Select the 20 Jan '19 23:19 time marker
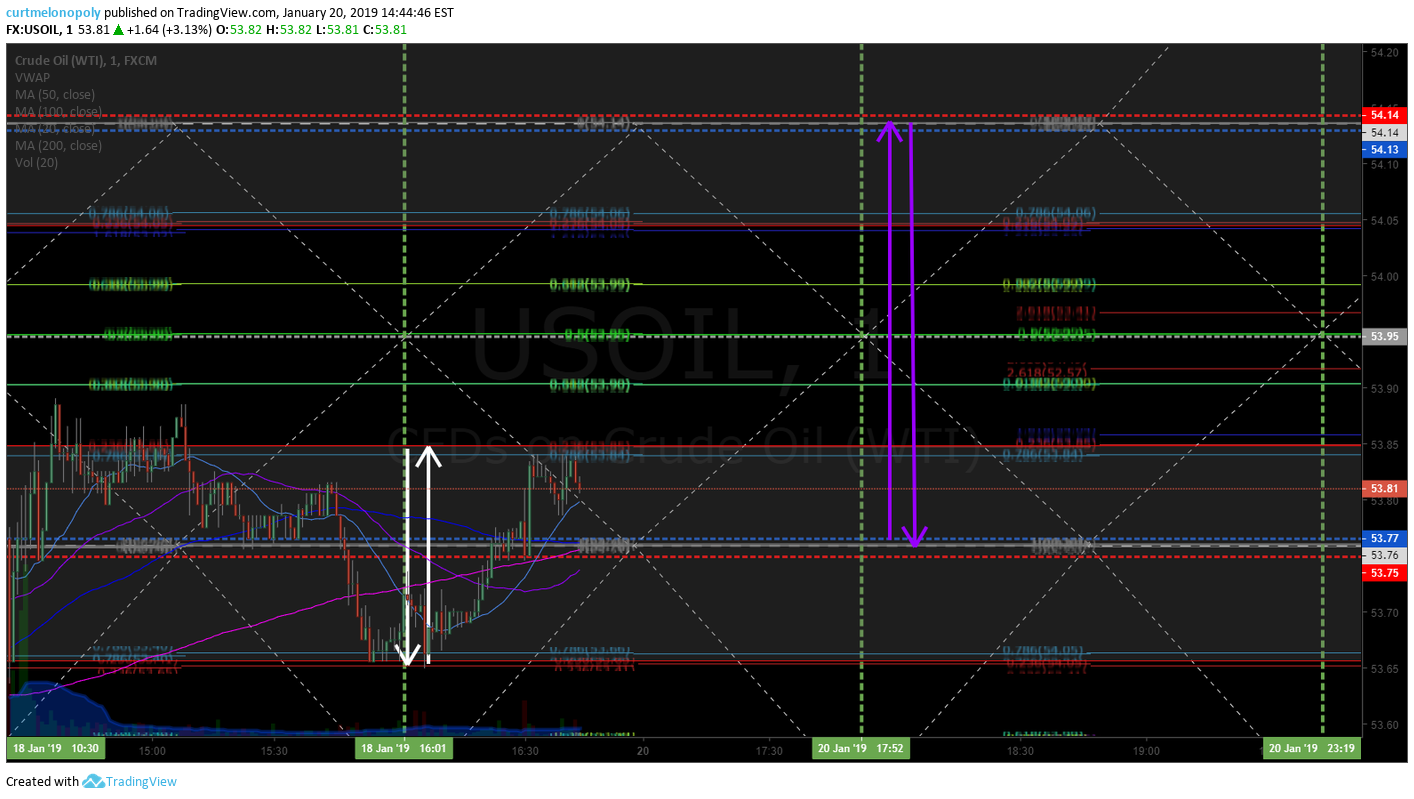This screenshot has height=799, width=1414. [1313, 749]
